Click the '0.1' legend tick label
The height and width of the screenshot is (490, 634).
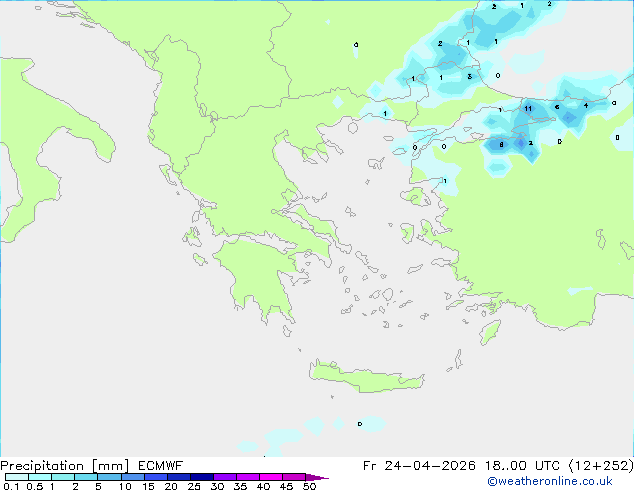(11, 486)
